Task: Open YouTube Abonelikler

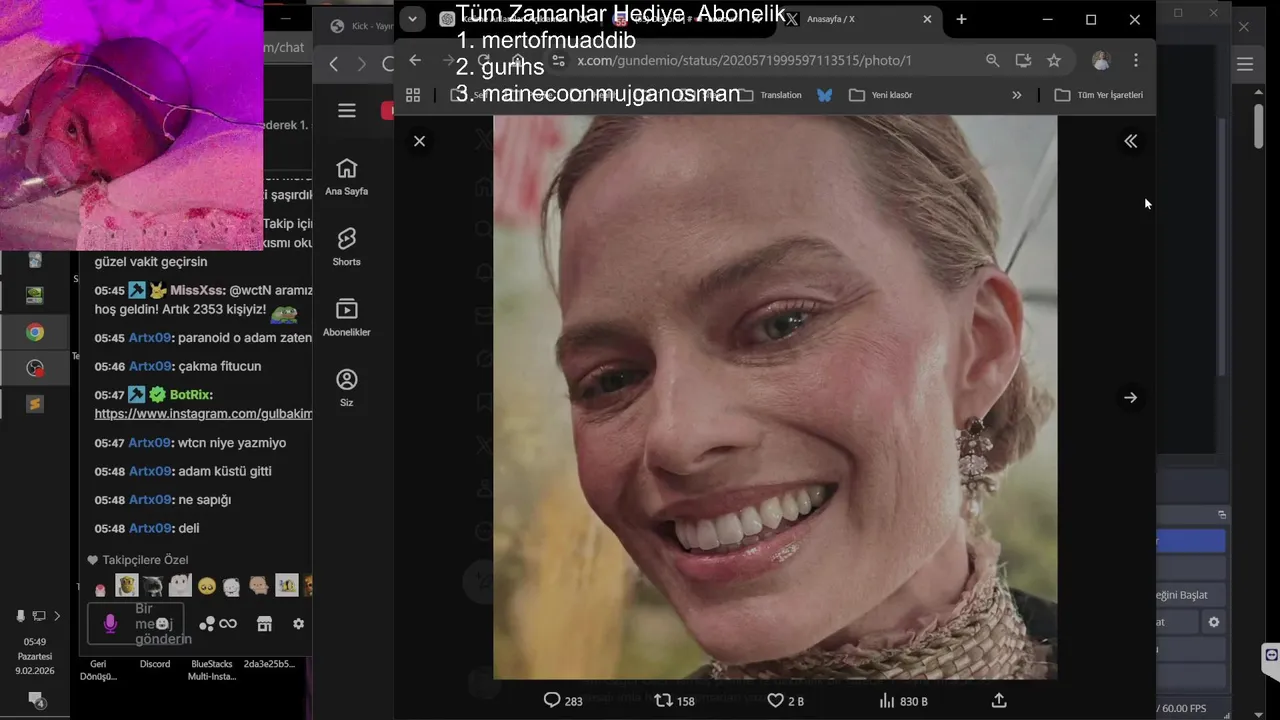Action: tap(347, 317)
